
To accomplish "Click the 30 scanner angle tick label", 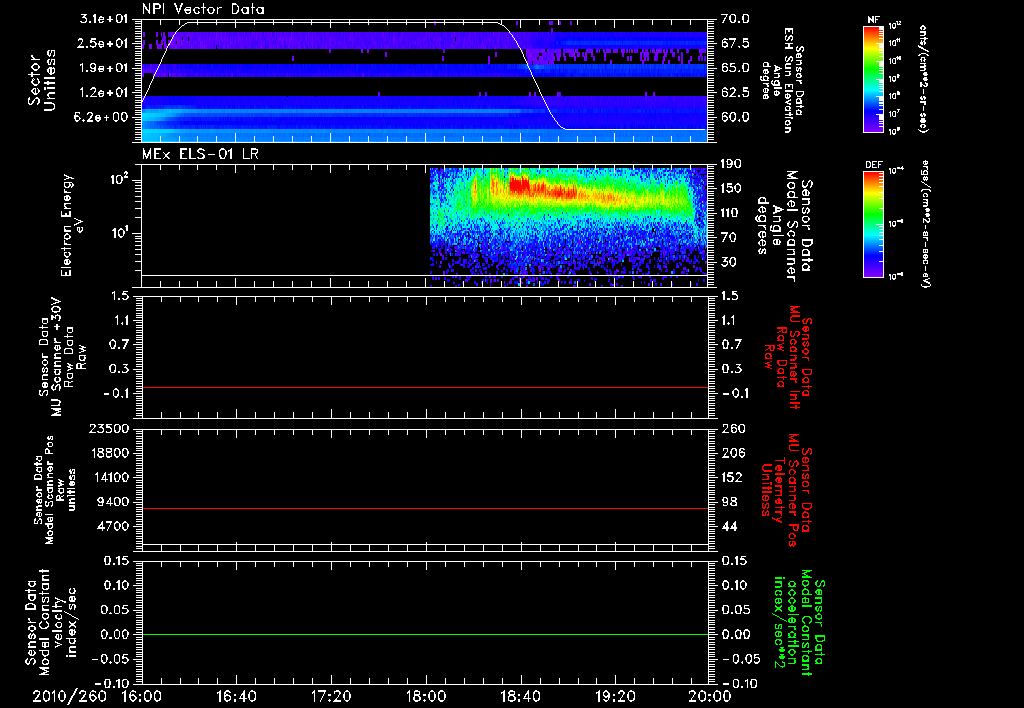I will [728, 262].
